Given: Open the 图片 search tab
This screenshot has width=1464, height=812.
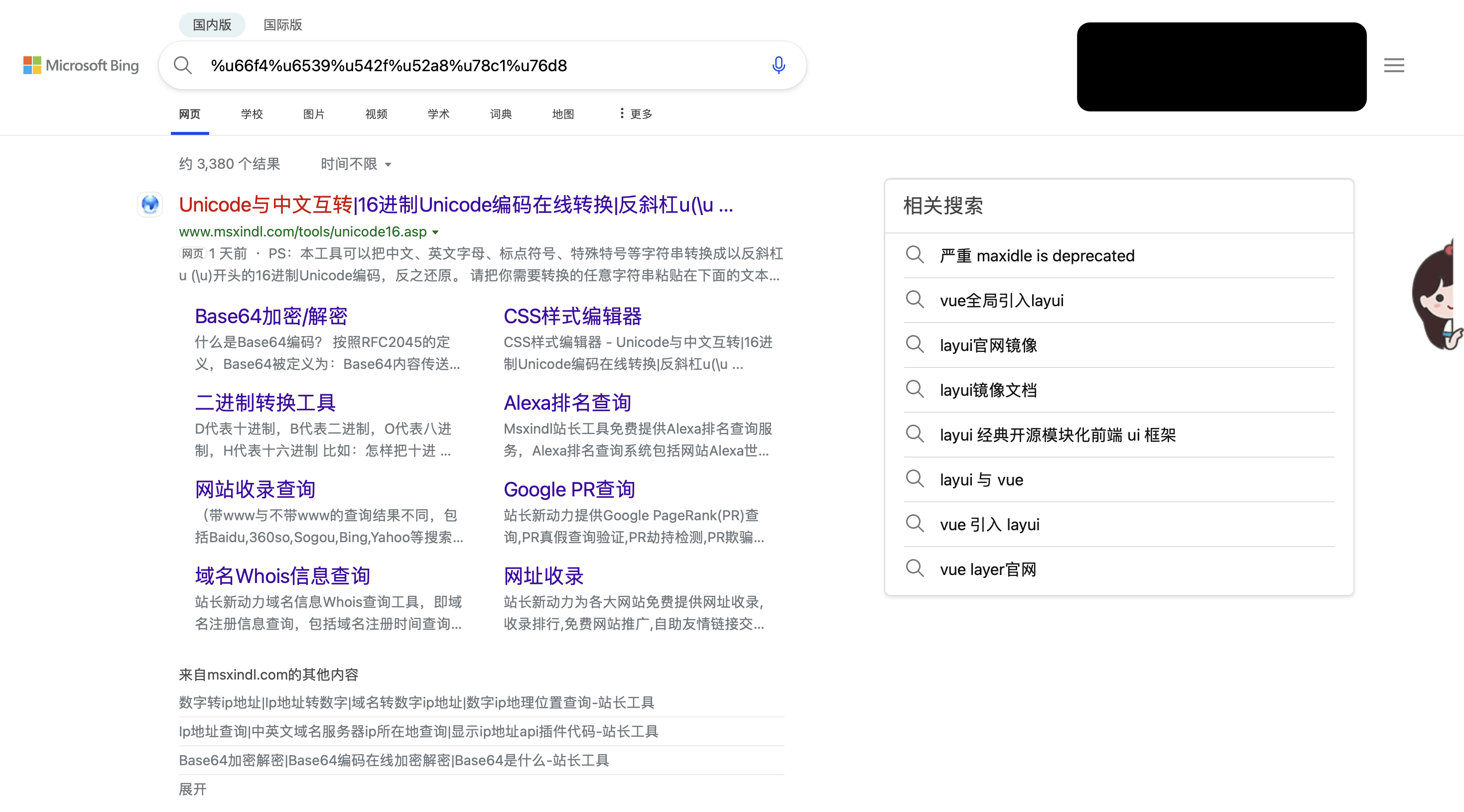Looking at the screenshot, I should pyautogui.click(x=314, y=114).
